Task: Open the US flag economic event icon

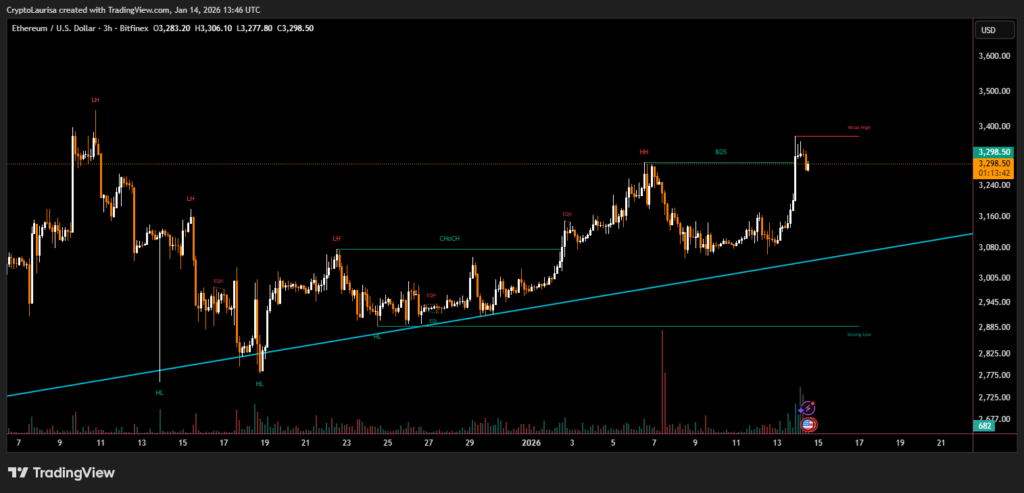Action: coord(809,425)
